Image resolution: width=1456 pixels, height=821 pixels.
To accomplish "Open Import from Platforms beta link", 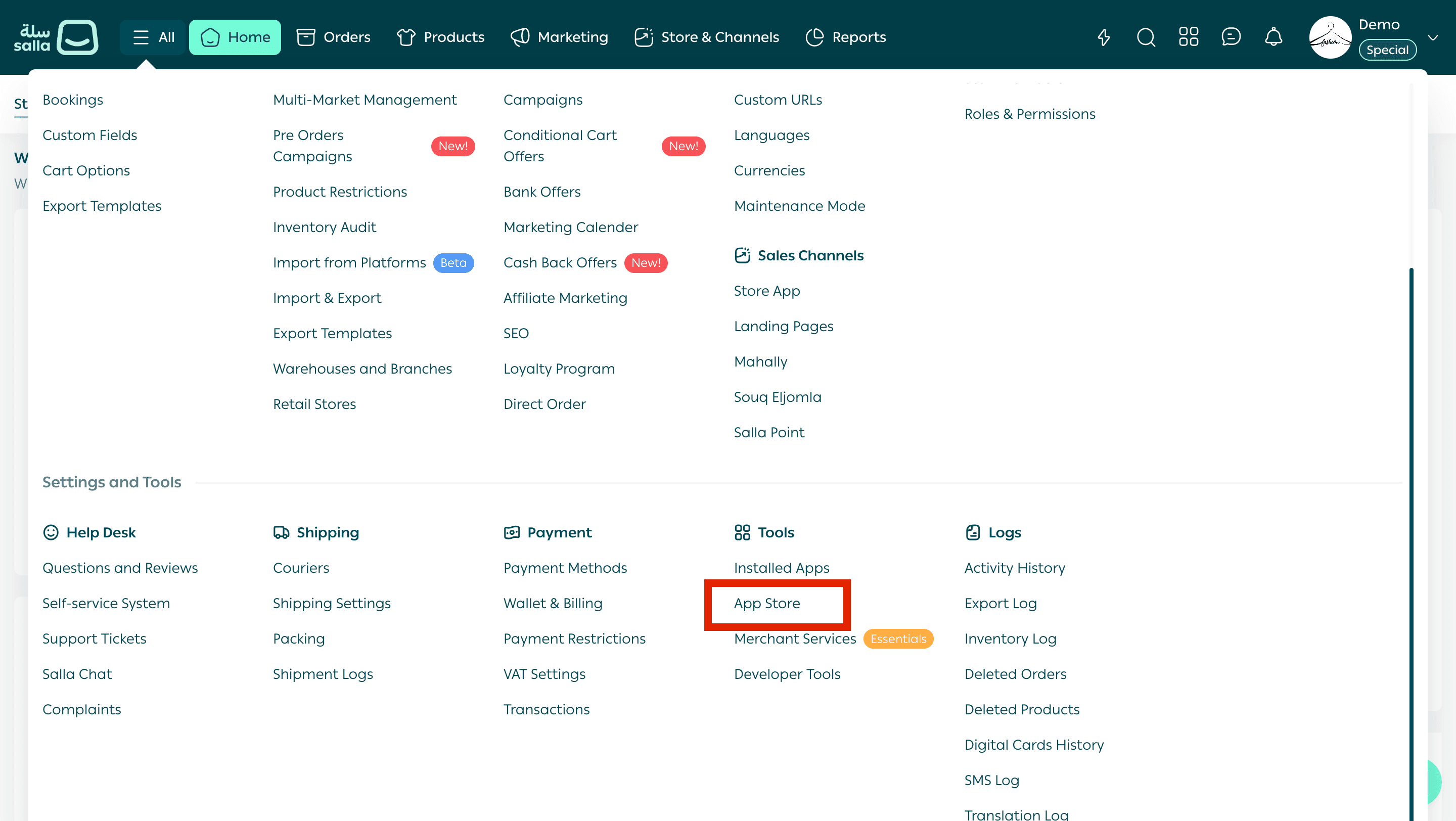I will (349, 263).
